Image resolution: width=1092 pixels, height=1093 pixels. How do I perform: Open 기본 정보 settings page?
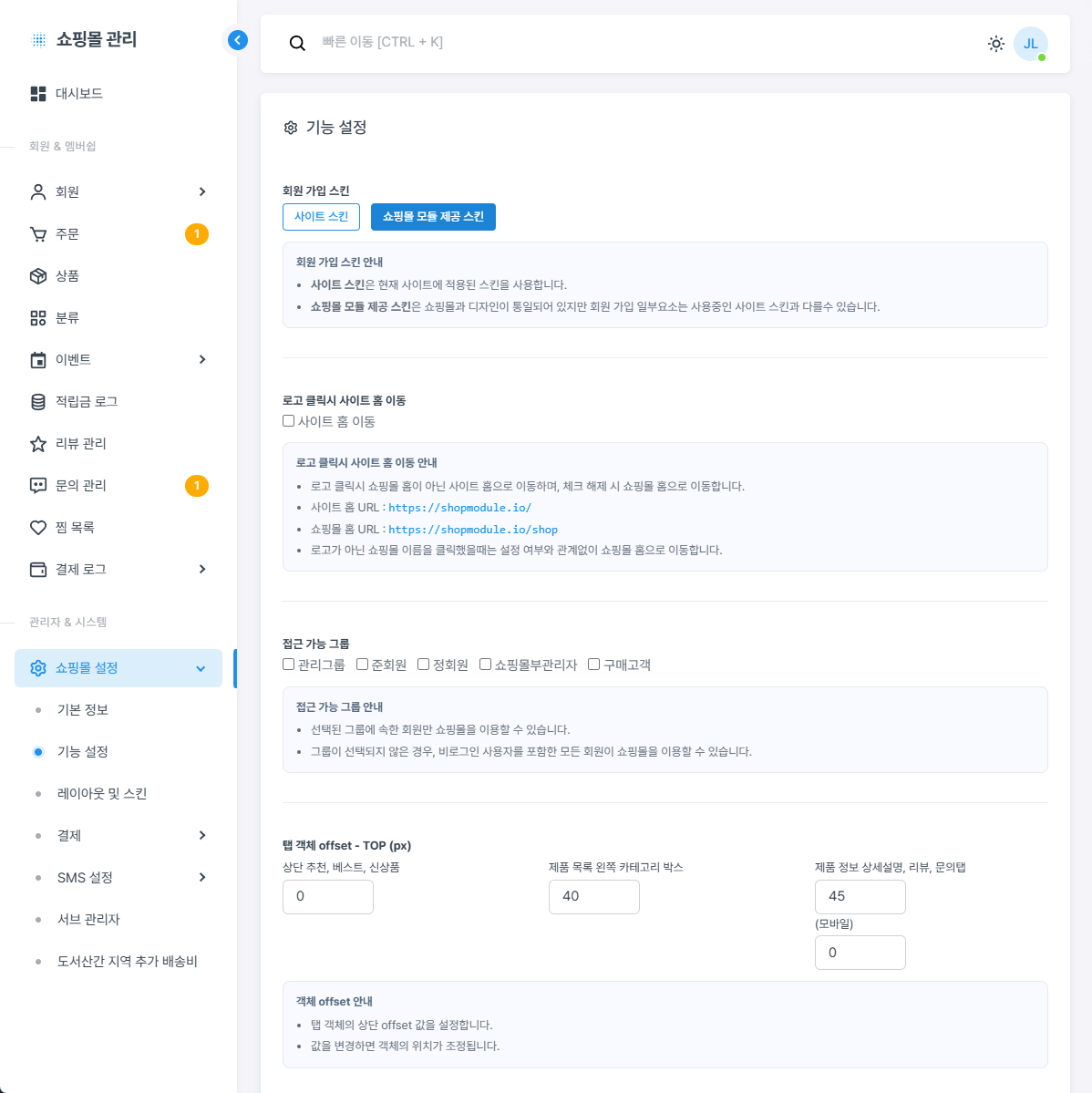(x=83, y=709)
